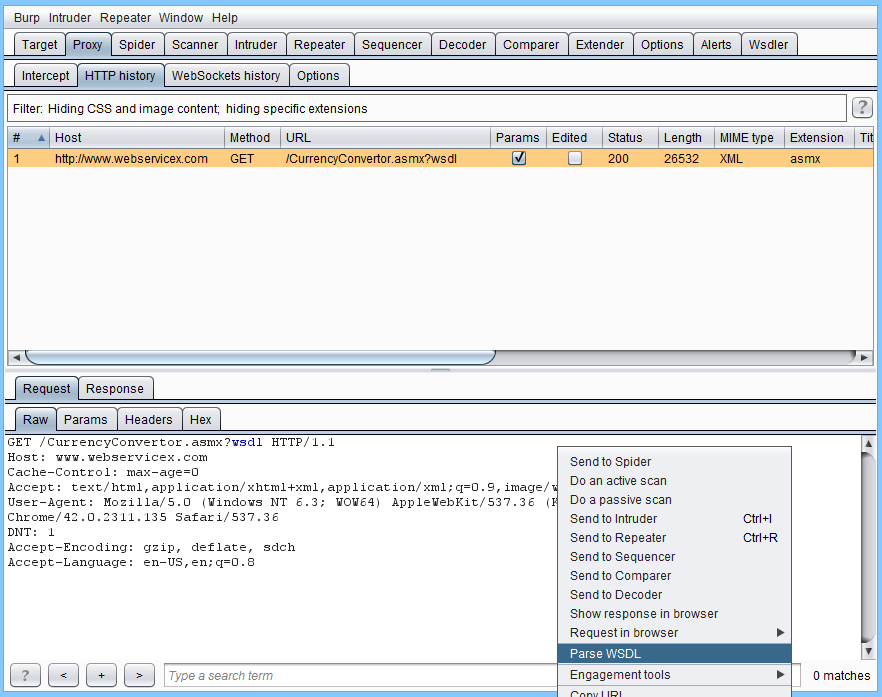Go to next search match button

coord(139,675)
